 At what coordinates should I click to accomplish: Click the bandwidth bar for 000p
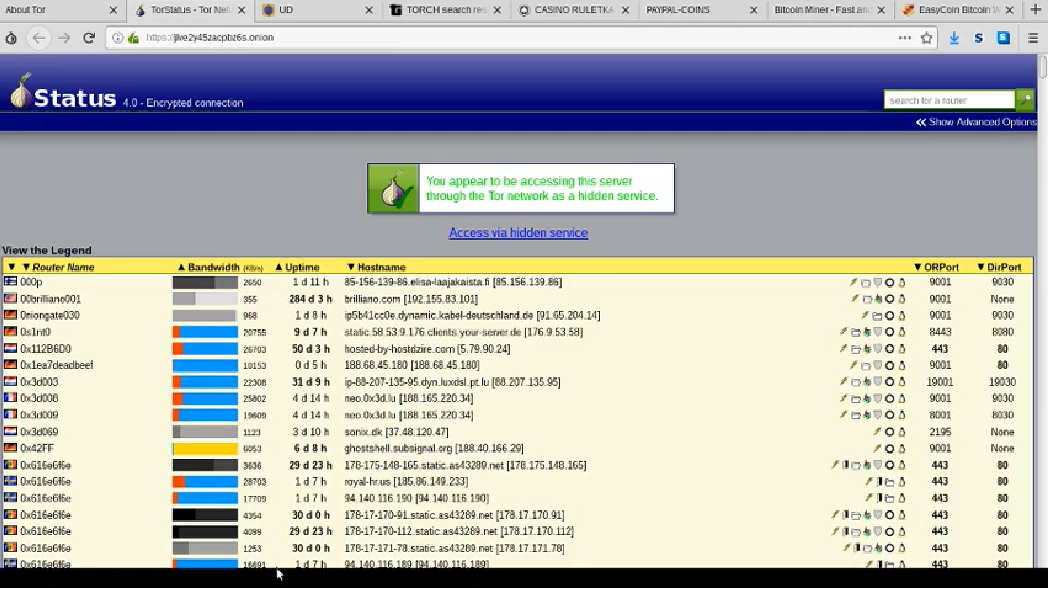tap(205, 282)
